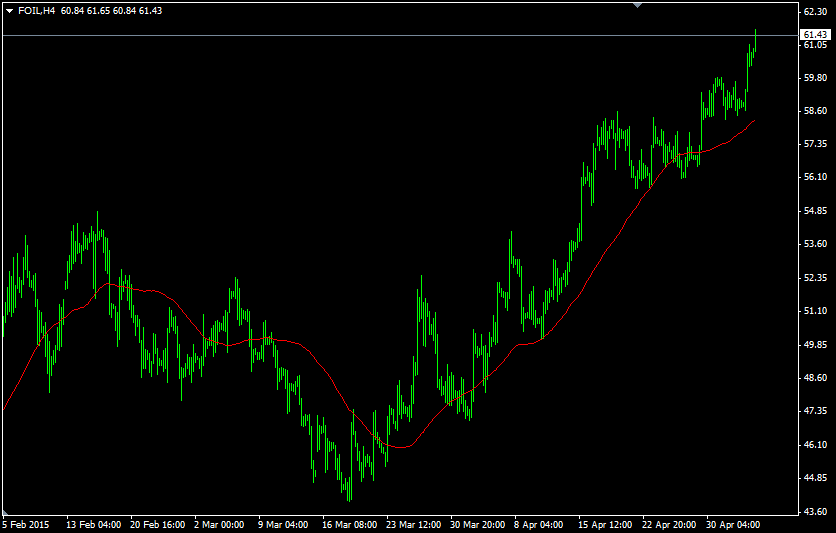Click the 51.10 price axis label
The image size is (836, 533).
click(x=815, y=311)
